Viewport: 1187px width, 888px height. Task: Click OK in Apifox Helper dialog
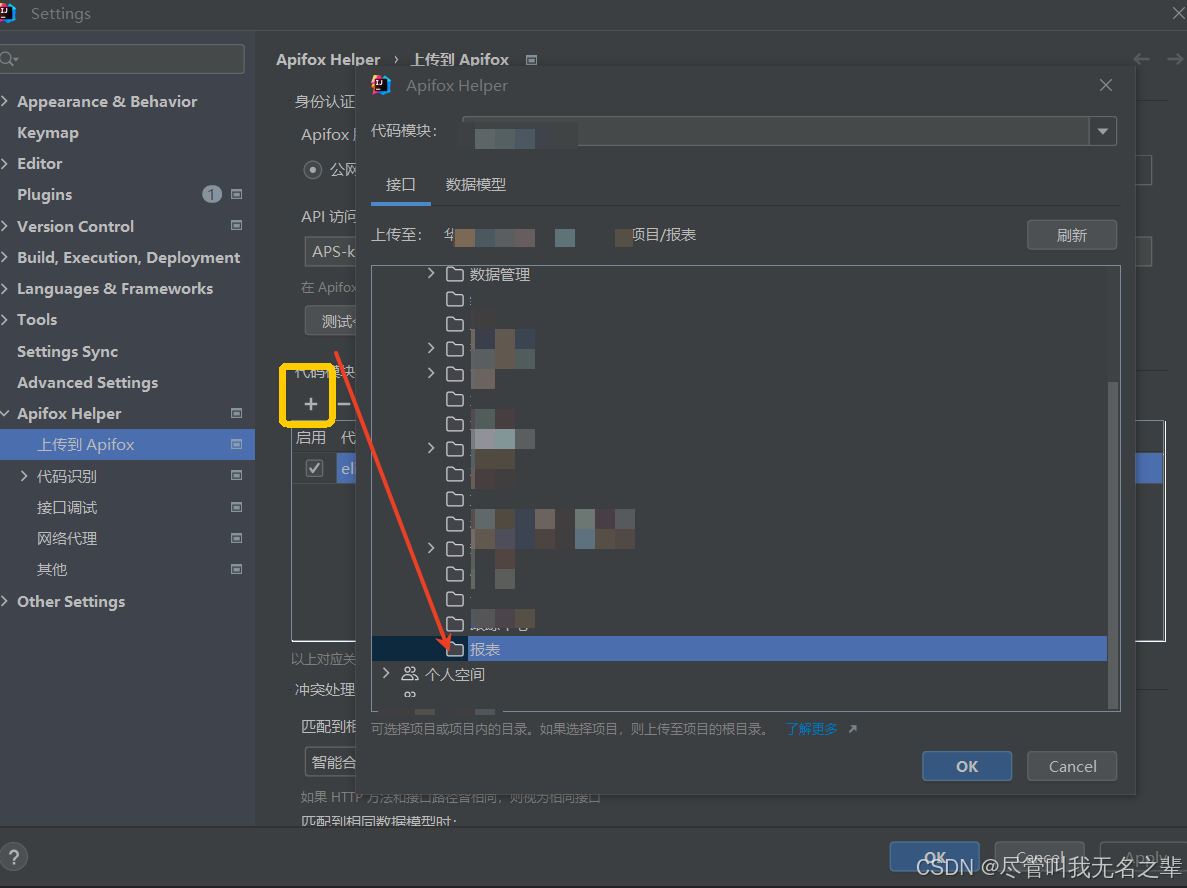967,766
